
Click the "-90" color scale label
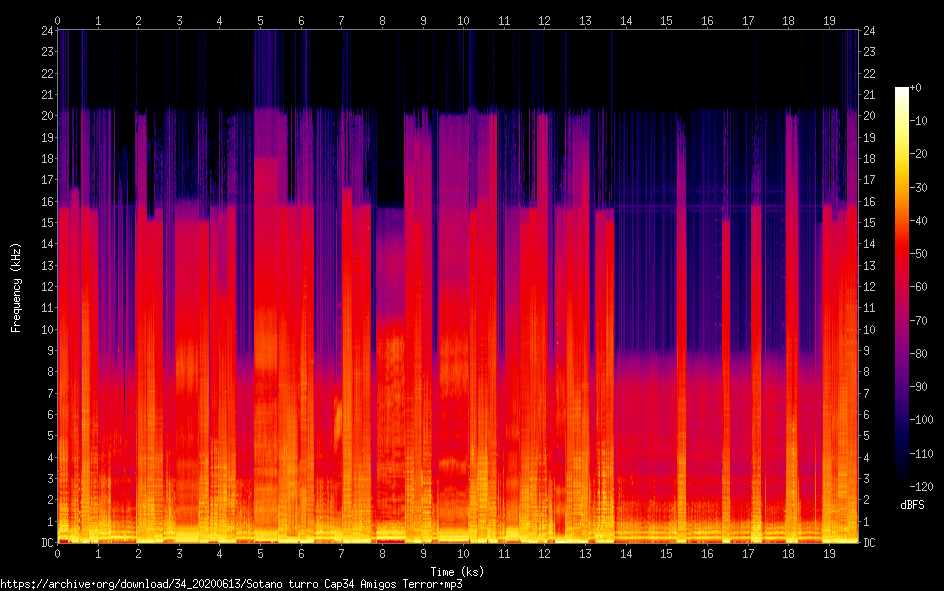tap(918, 387)
